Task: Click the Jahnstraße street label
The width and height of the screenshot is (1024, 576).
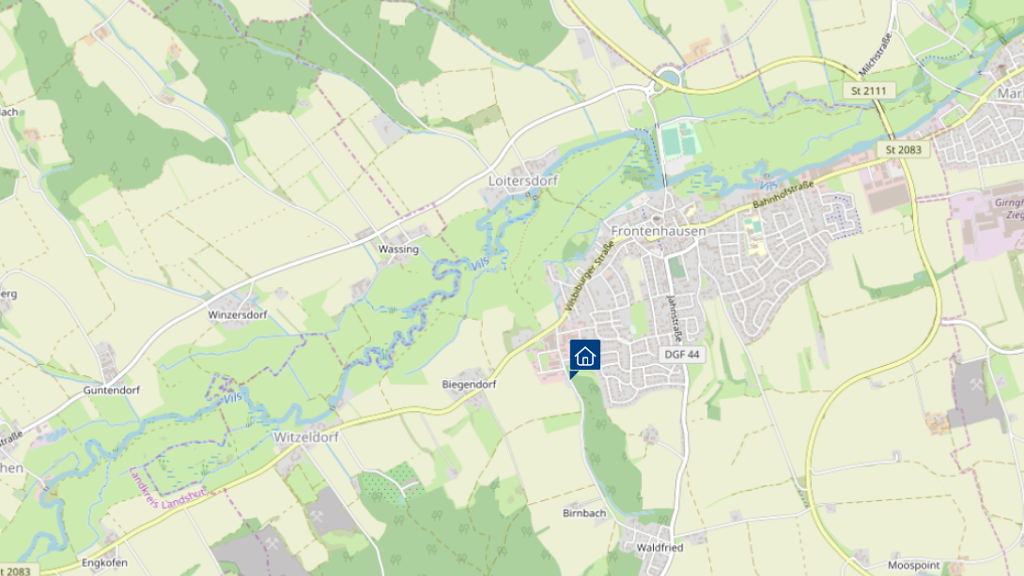Action: click(x=673, y=319)
